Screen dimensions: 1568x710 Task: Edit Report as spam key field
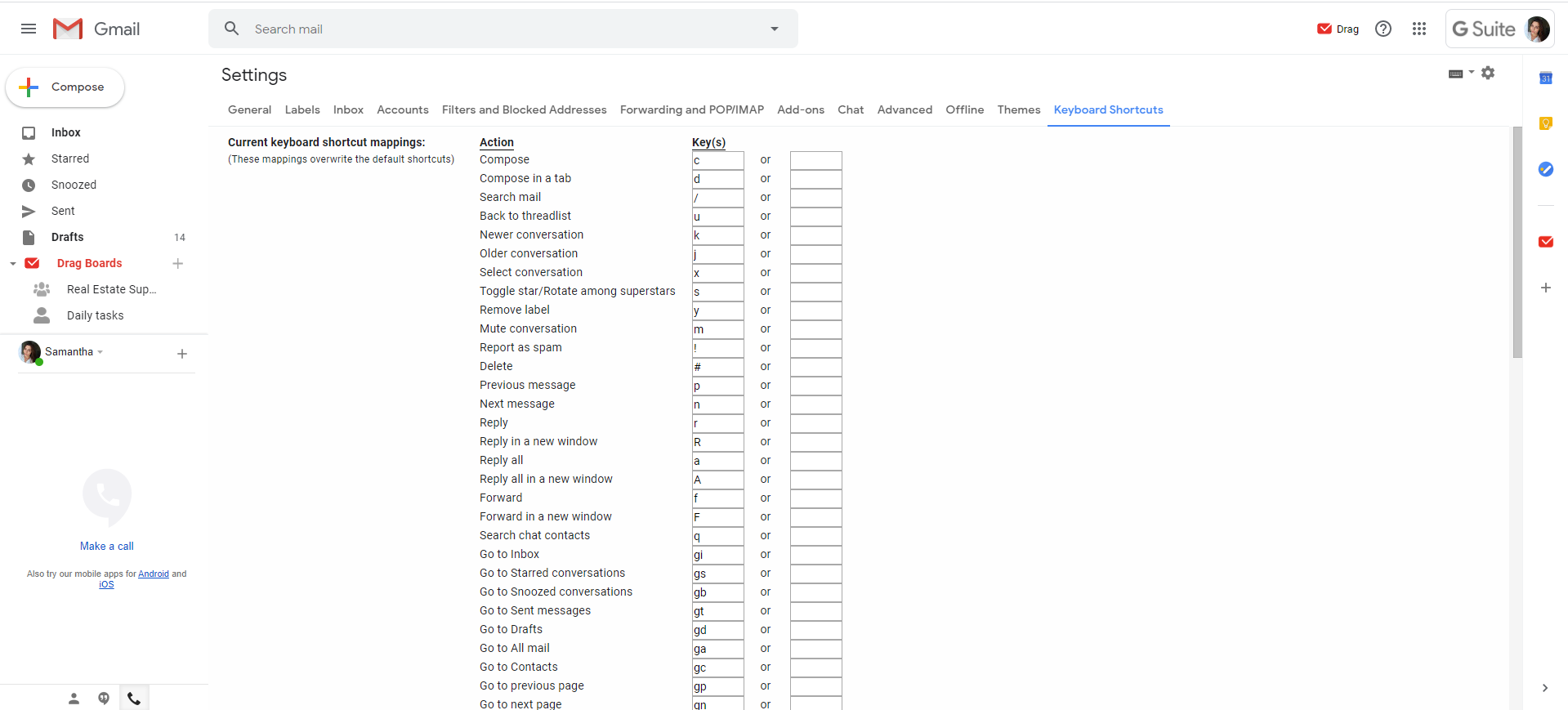point(718,348)
